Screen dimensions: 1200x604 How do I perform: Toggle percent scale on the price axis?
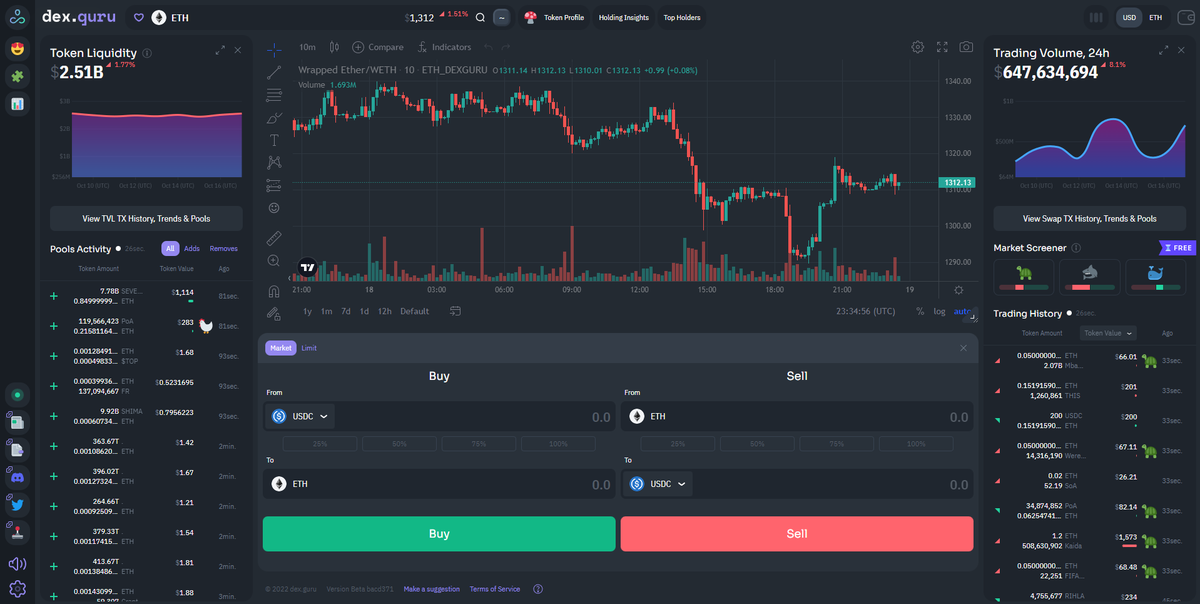920,311
